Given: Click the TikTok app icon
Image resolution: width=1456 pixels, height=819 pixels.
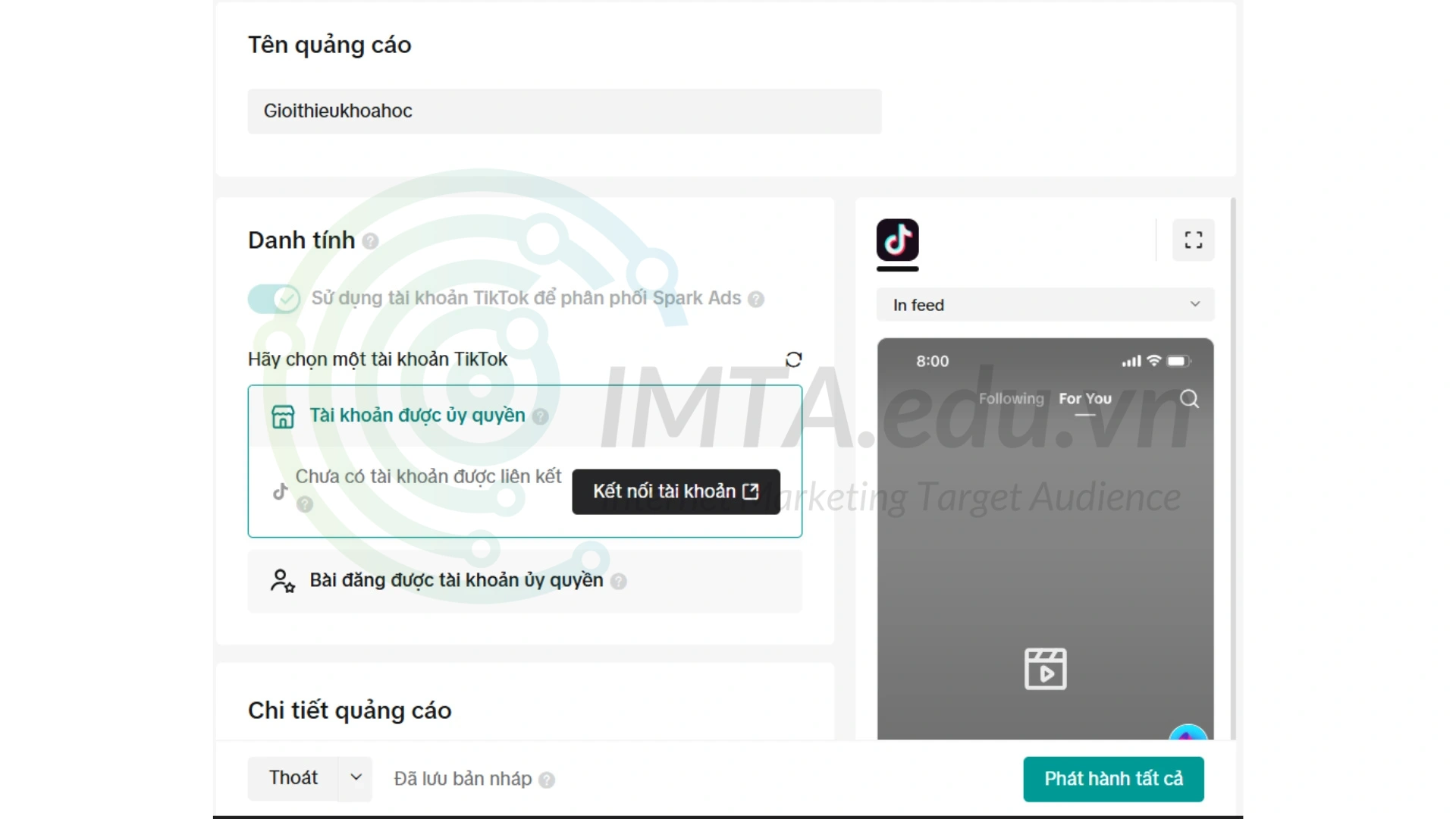Looking at the screenshot, I should (x=897, y=240).
